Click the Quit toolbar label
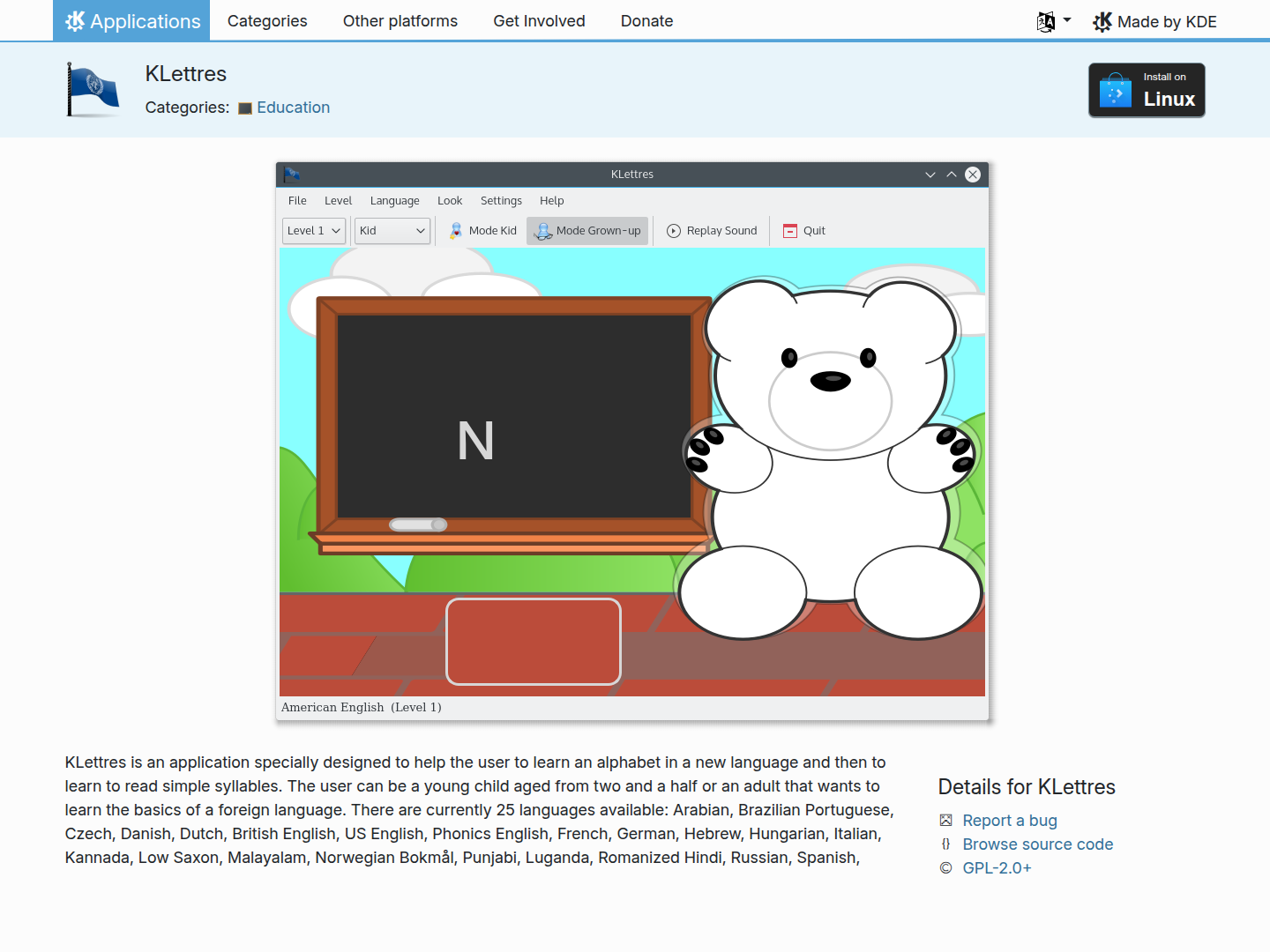Screen dimensions: 1270x952 pyautogui.click(x=814, y=231)
